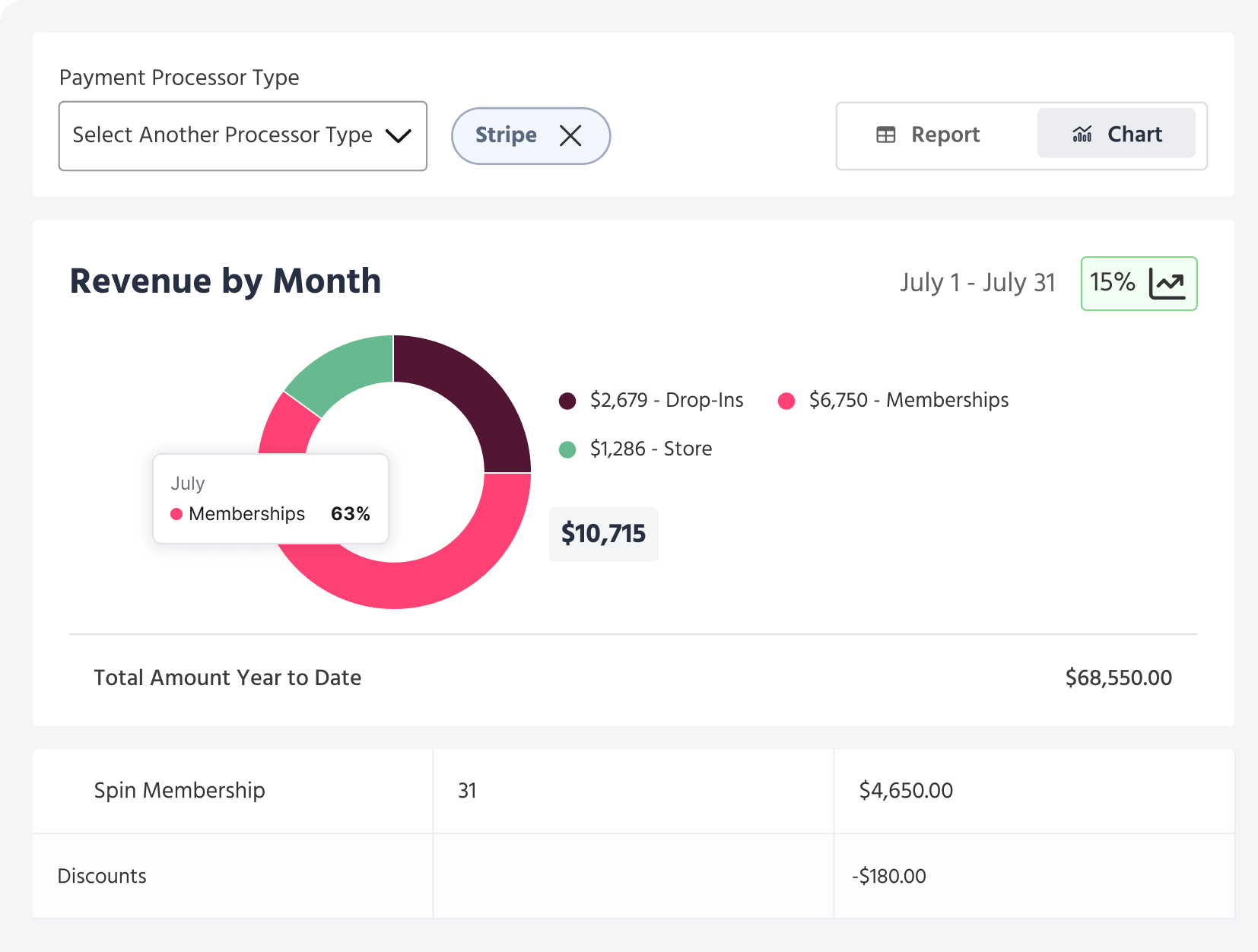The image size is (1258, 952).
Task: Click the table icon beside Report
Action: point(886,135)
